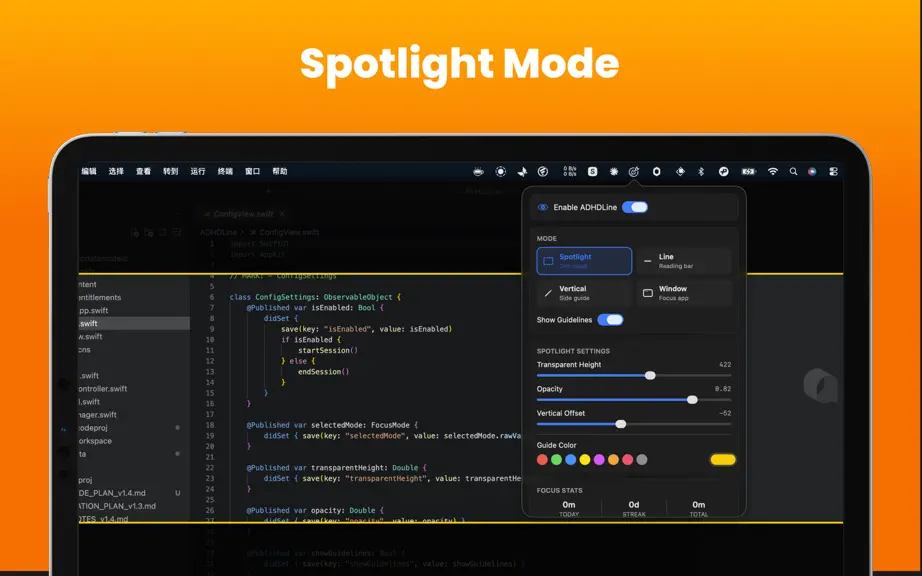Click the ADHDLine target icon in menu bar

[633, 172]
